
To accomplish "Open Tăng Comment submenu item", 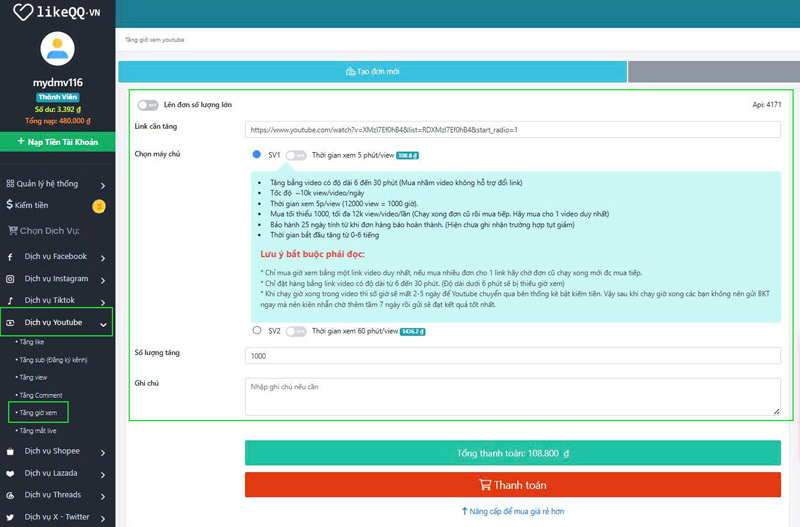I will (x=40, y=395).
